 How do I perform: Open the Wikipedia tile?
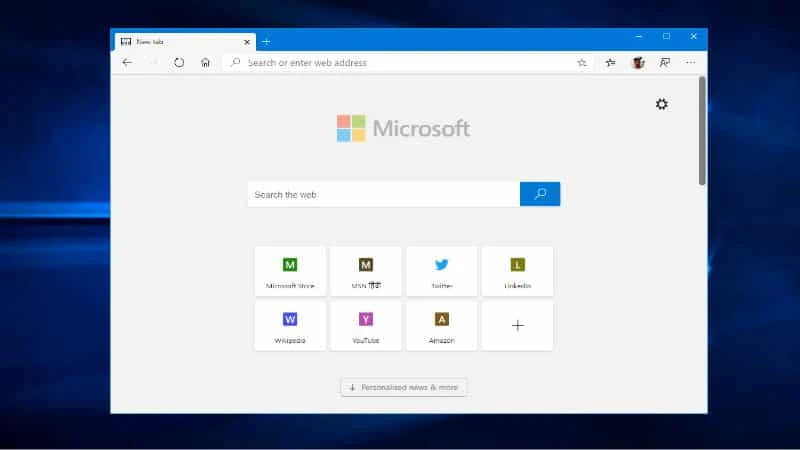click(290, 326)
